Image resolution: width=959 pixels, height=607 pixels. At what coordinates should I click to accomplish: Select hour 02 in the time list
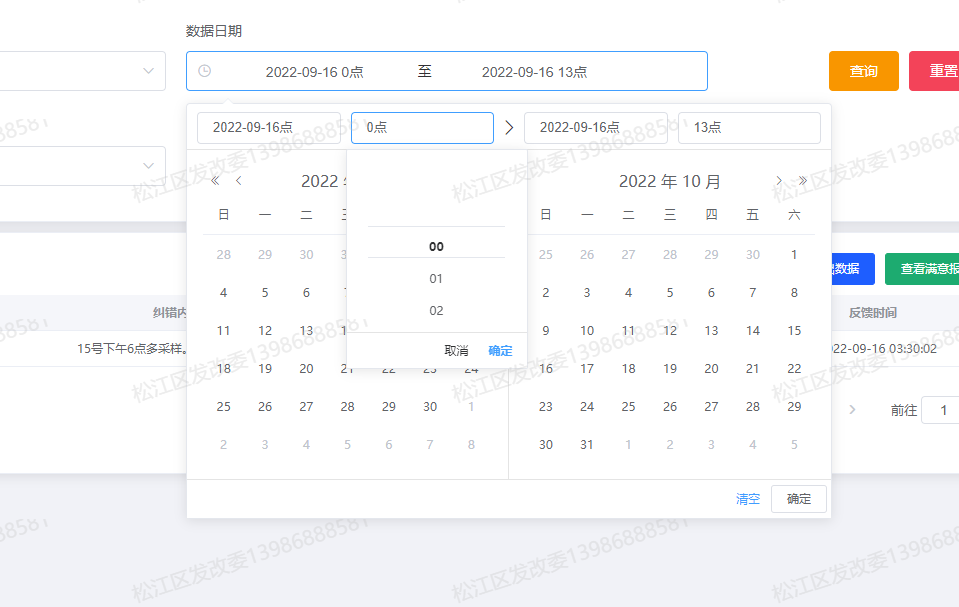(x=436, y=311)
